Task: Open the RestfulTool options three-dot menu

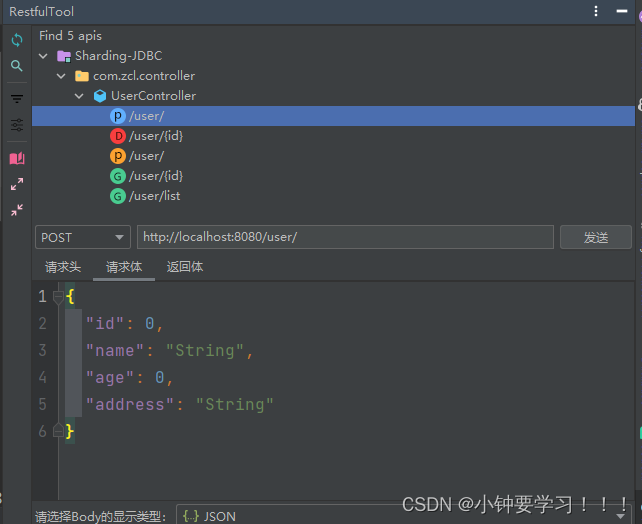Action: click(596, 11)
